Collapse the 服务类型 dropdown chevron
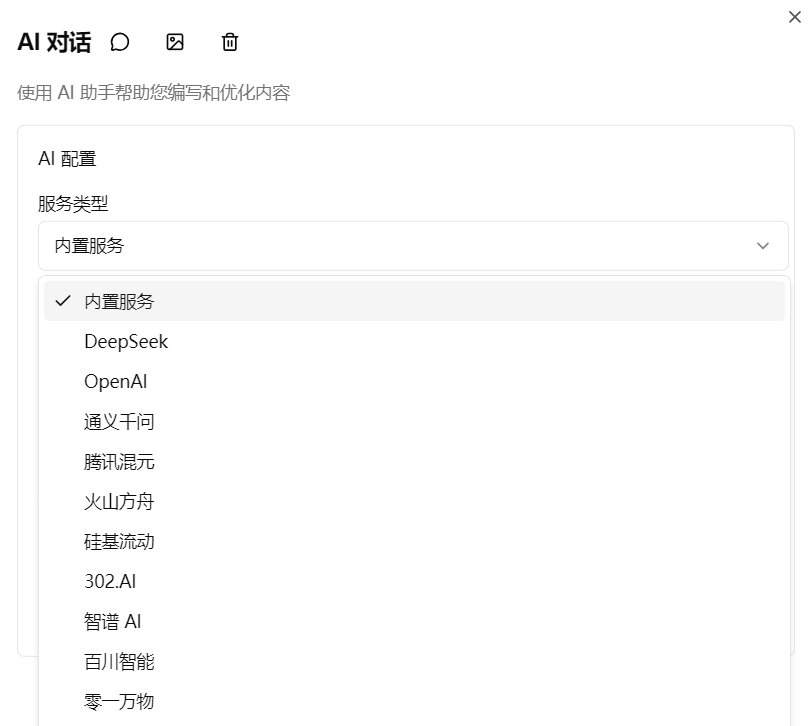 tap(763, 245)
